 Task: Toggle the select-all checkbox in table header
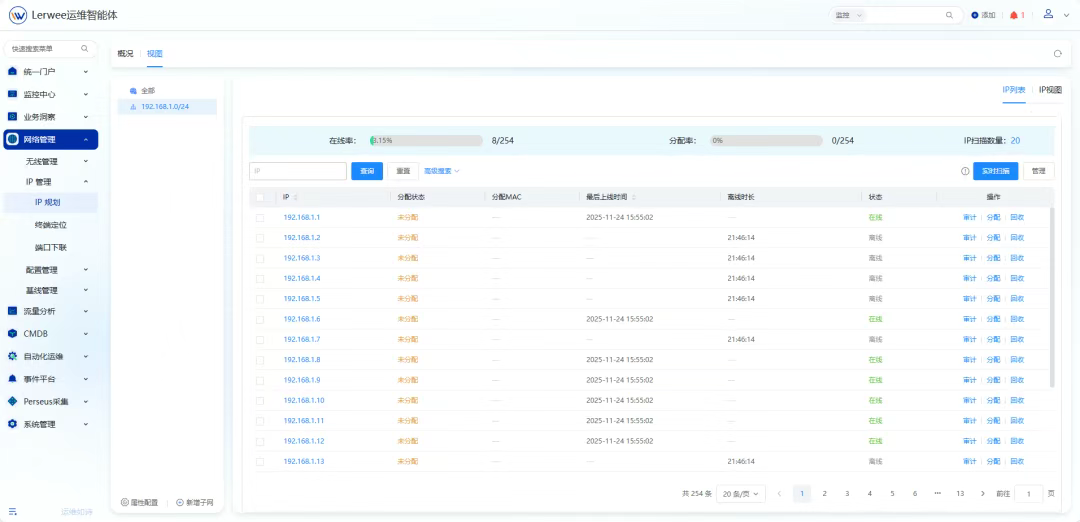point(260,197)
